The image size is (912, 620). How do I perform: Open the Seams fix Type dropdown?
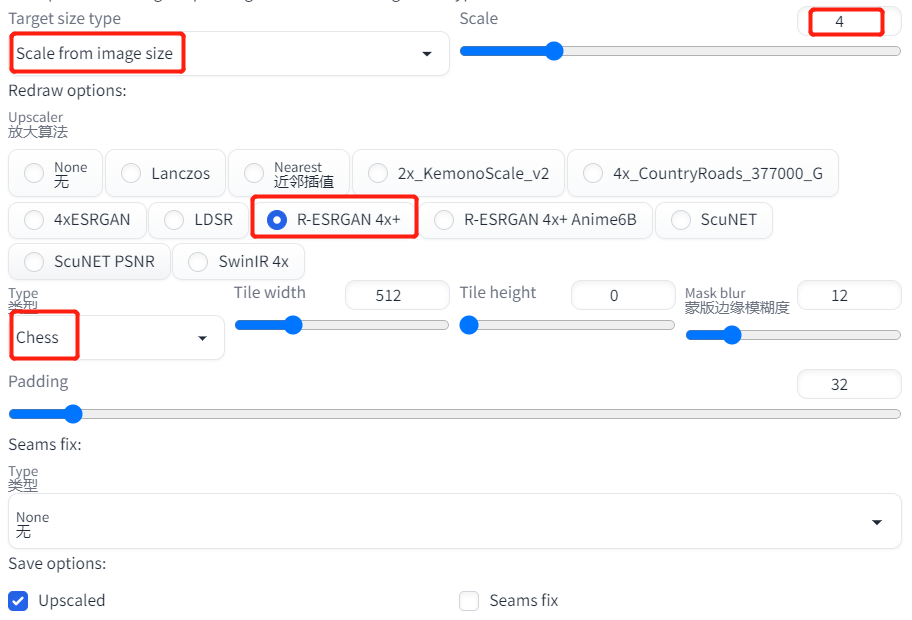pos(455,522)
